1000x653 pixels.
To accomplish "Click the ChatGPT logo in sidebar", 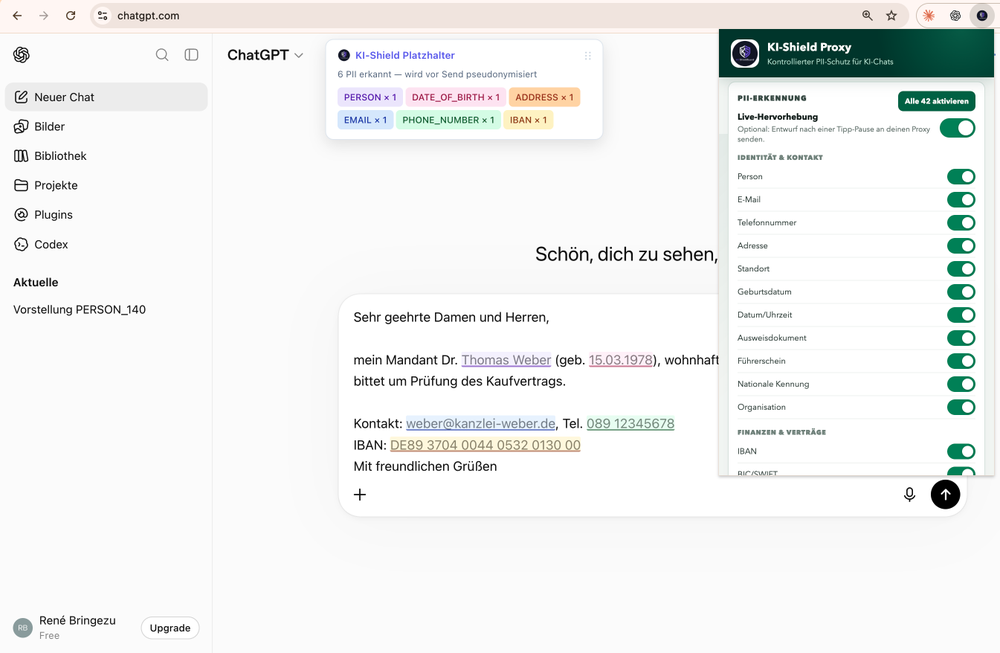I will [22, 55].
